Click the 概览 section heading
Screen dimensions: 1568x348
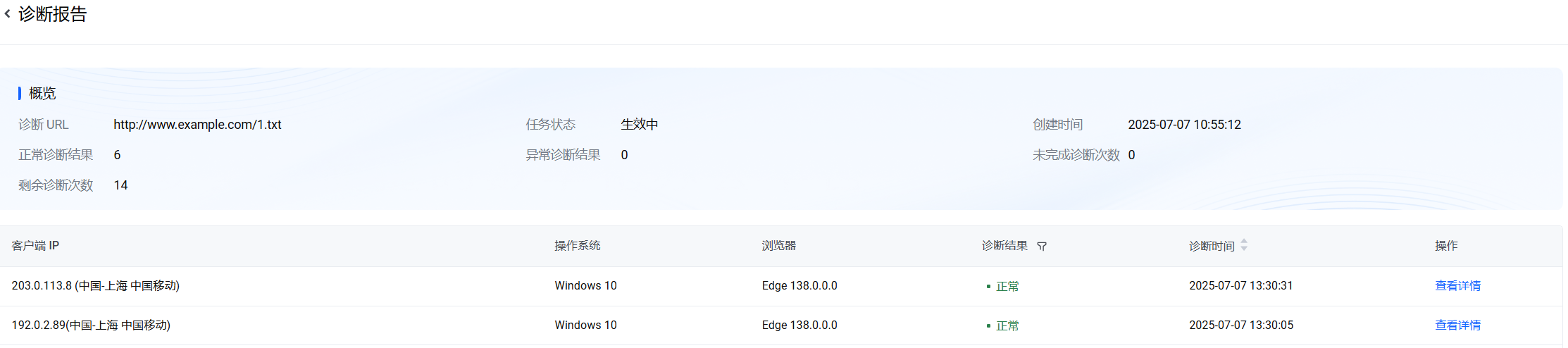[x=42, y=94]
